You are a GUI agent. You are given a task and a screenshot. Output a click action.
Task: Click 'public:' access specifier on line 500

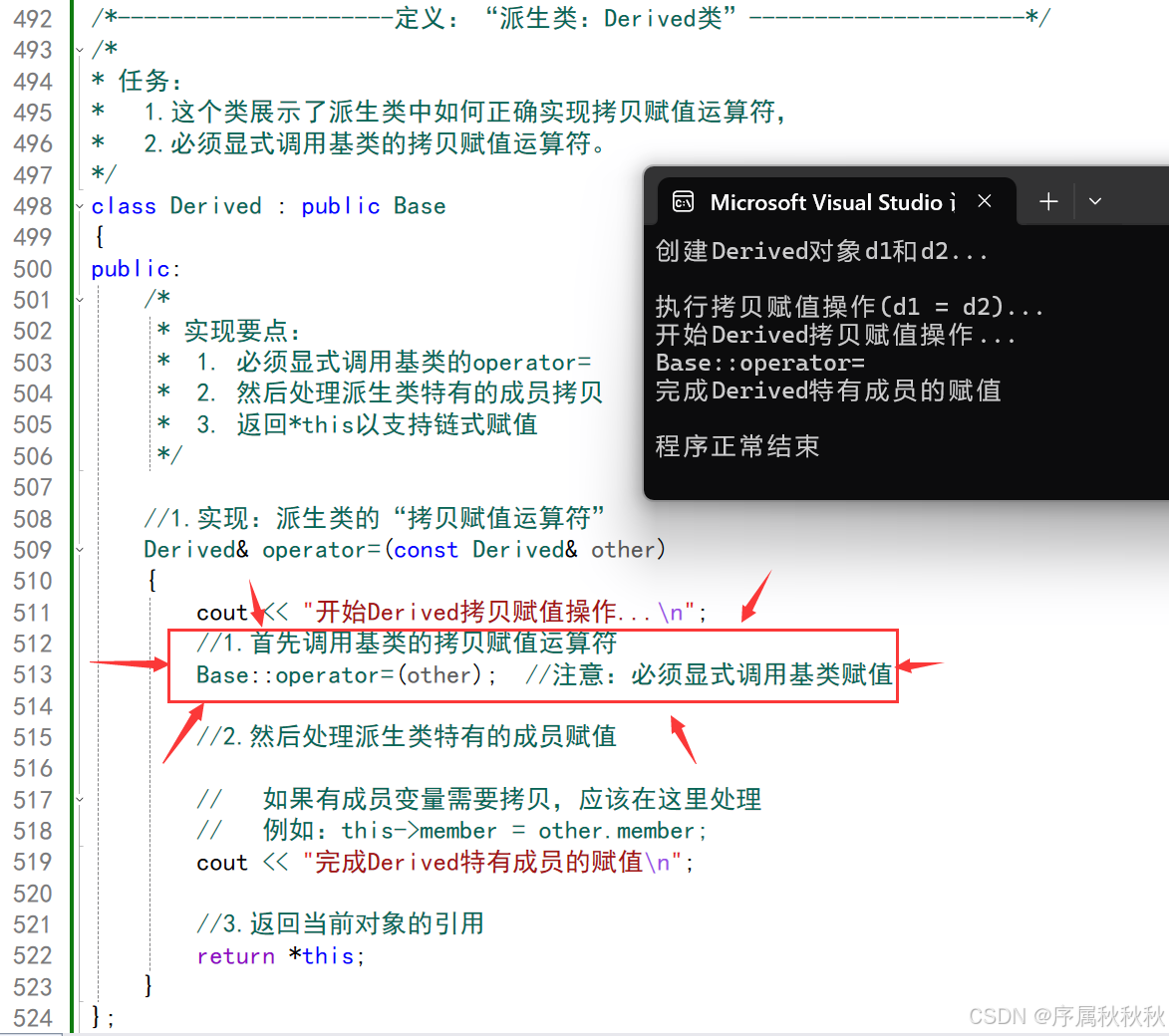(x=136, y=269)
